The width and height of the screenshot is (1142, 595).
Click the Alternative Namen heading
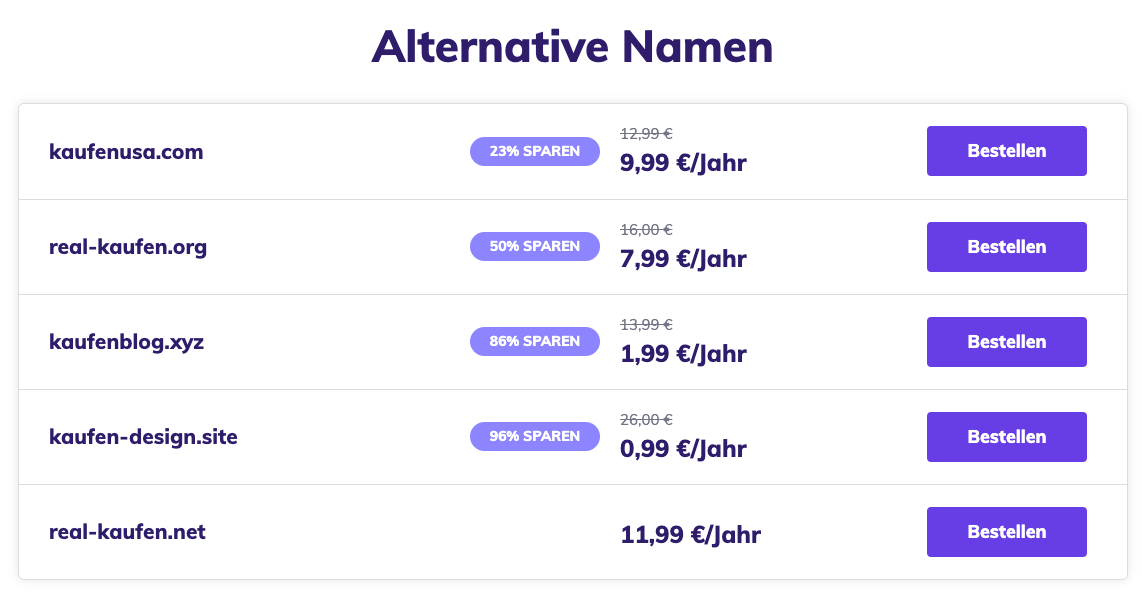[571, 46]
